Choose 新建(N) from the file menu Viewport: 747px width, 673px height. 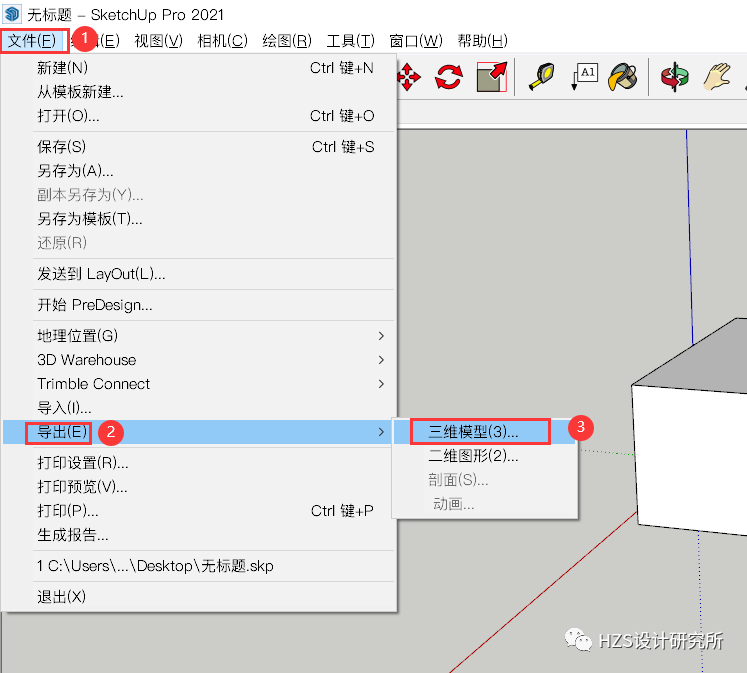pos(199,68)
